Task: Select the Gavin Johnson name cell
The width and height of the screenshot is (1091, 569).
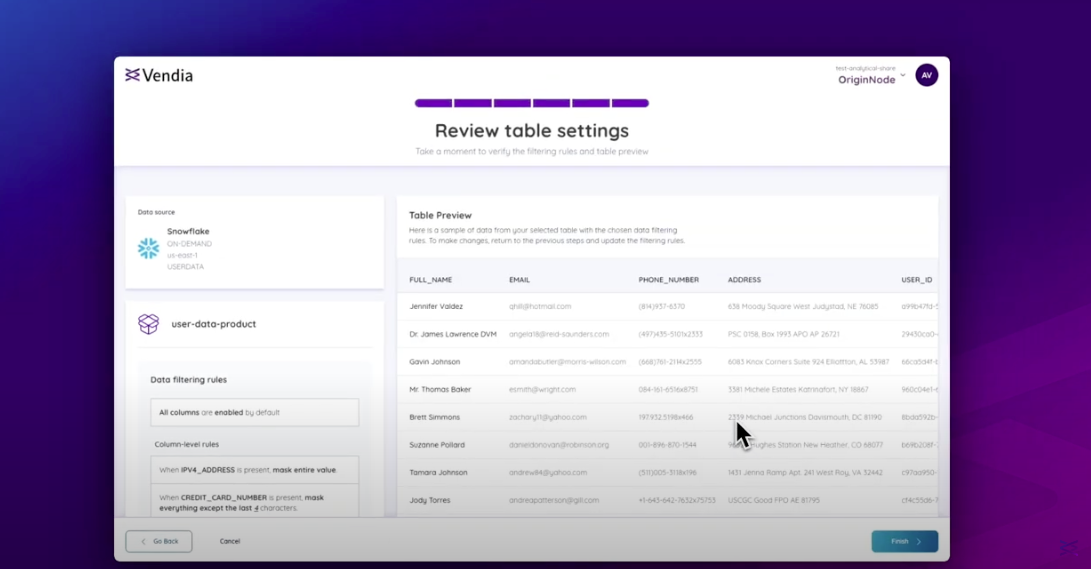Action: click(x=435, y=362)
